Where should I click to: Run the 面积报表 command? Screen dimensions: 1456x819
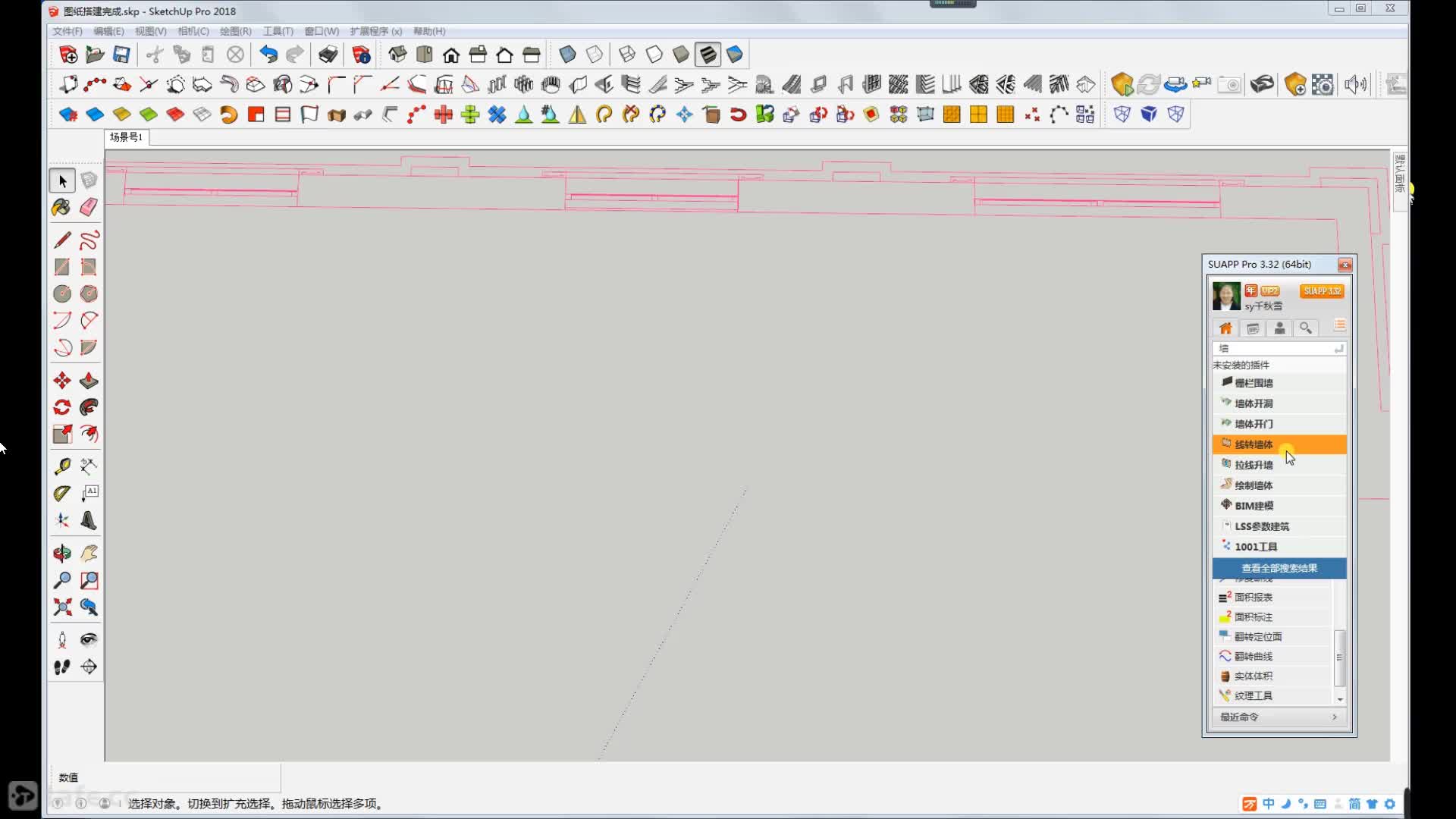click(1274, 598)
